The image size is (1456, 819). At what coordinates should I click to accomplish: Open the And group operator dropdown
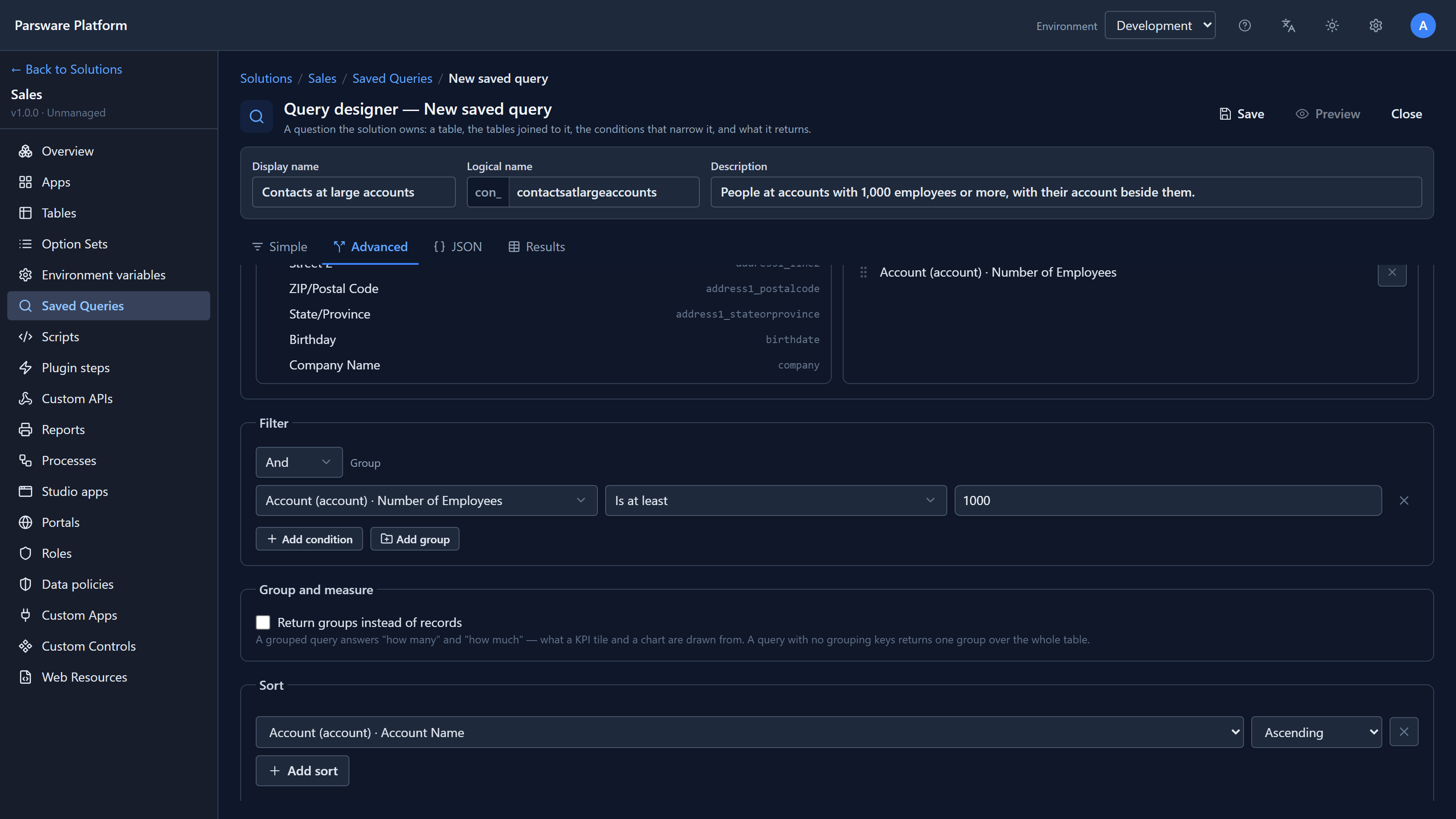(x=299, y=462)
